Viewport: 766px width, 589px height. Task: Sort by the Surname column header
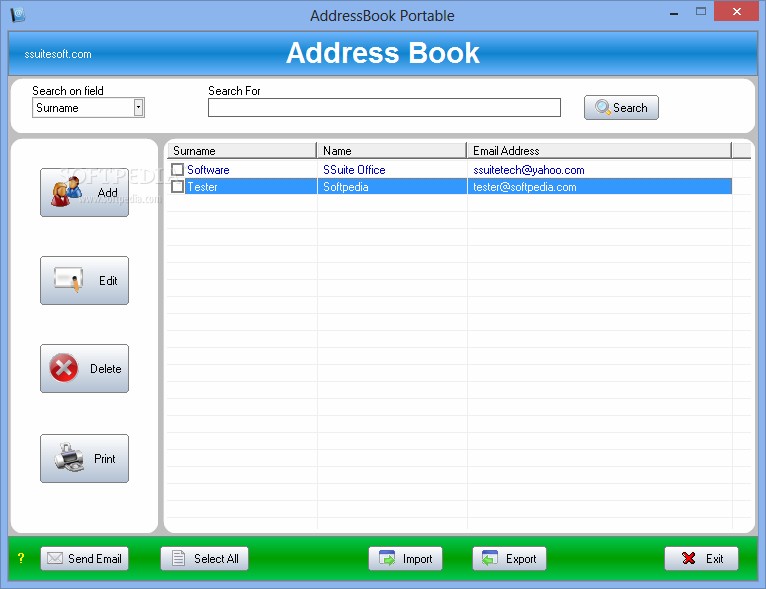tap(242, 150)
